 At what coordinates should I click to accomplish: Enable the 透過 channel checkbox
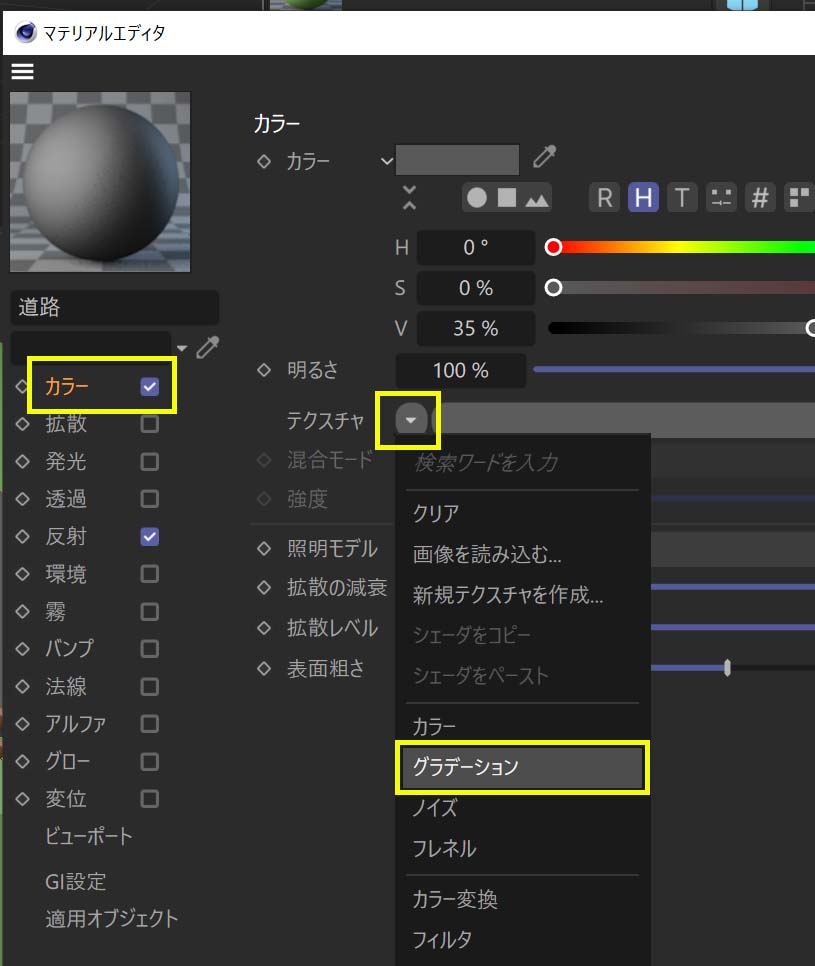(x=149, y=498)
